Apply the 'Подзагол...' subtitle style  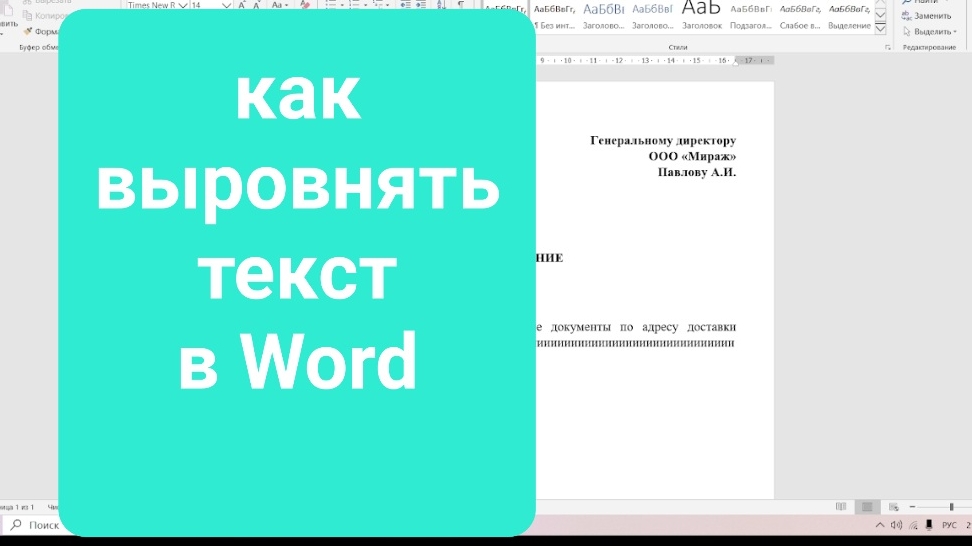click(x=751, y=16)
